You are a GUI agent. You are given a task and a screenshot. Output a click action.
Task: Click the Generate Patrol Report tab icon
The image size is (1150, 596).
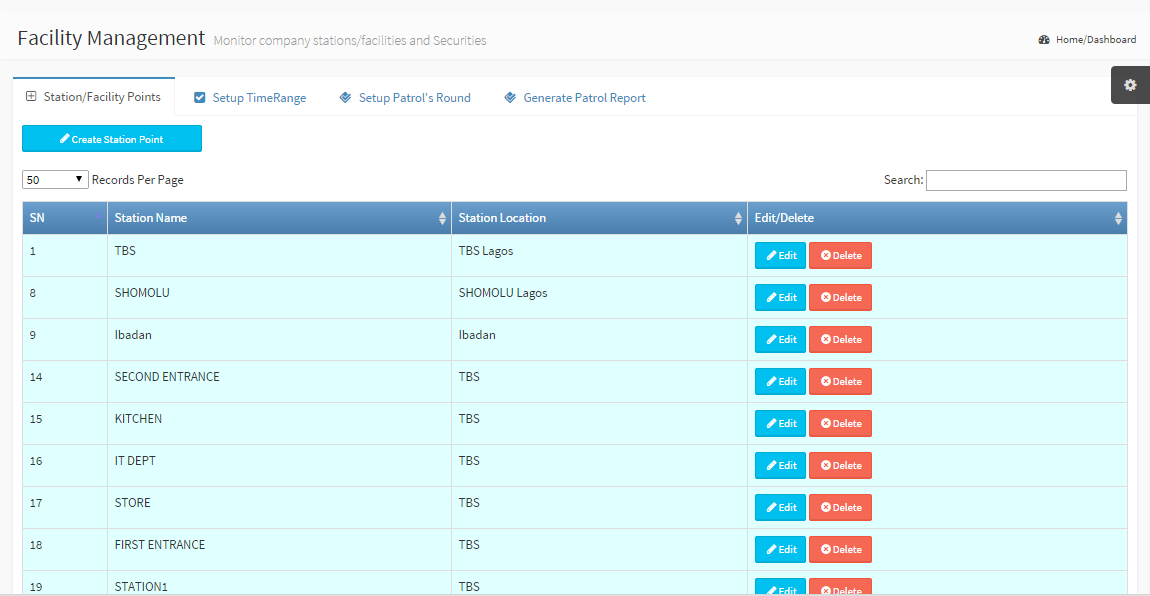click(x=510, y=98)
